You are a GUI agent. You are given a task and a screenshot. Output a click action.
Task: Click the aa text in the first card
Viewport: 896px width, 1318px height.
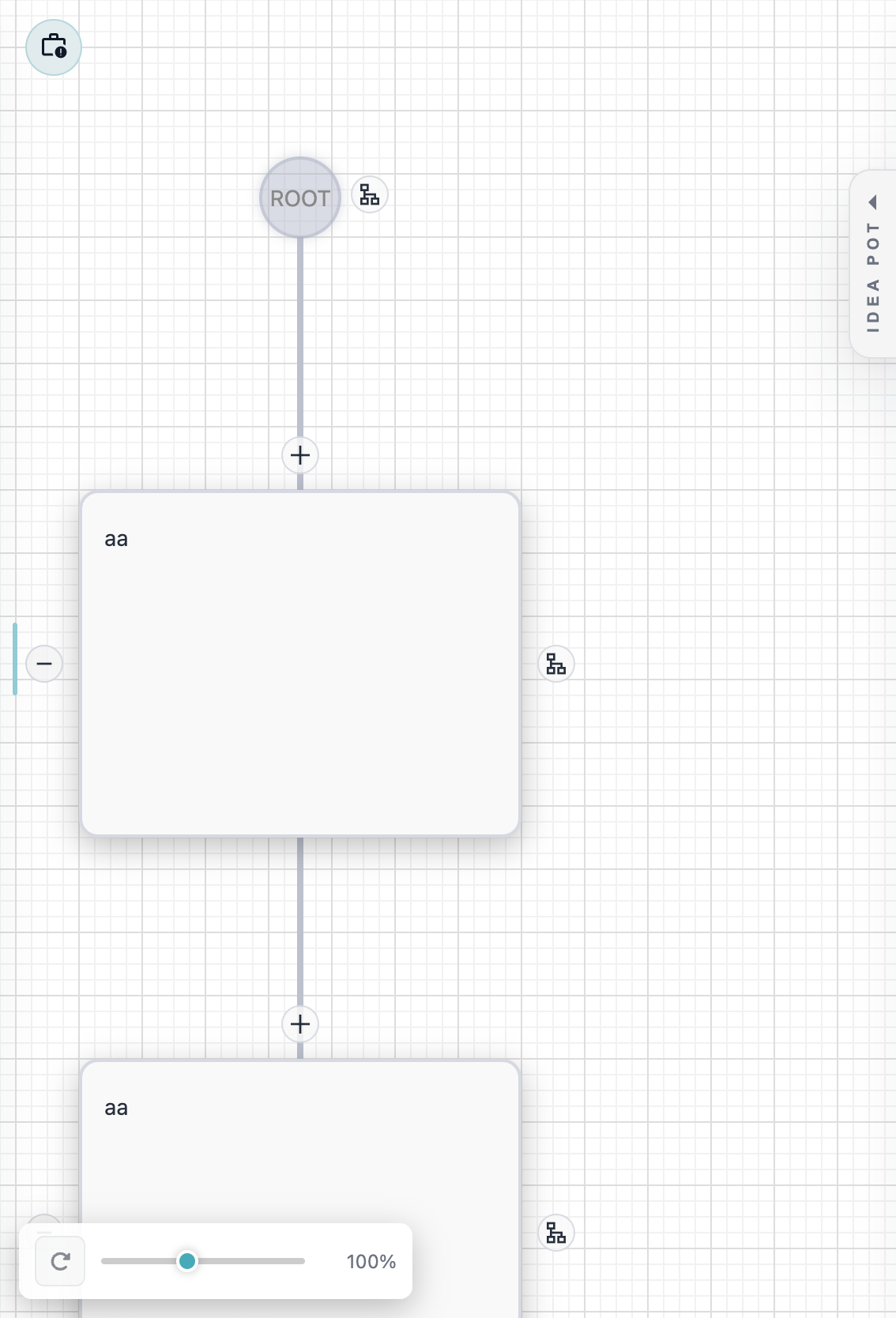(116, 540)
